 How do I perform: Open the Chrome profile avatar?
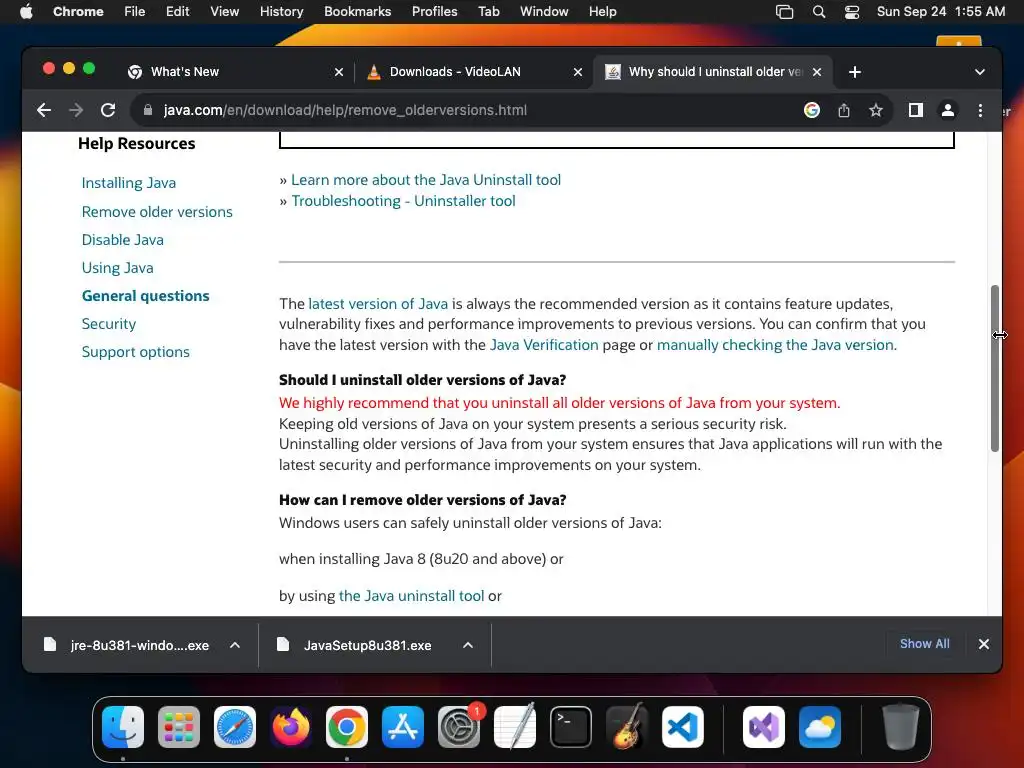click(948, 110)
